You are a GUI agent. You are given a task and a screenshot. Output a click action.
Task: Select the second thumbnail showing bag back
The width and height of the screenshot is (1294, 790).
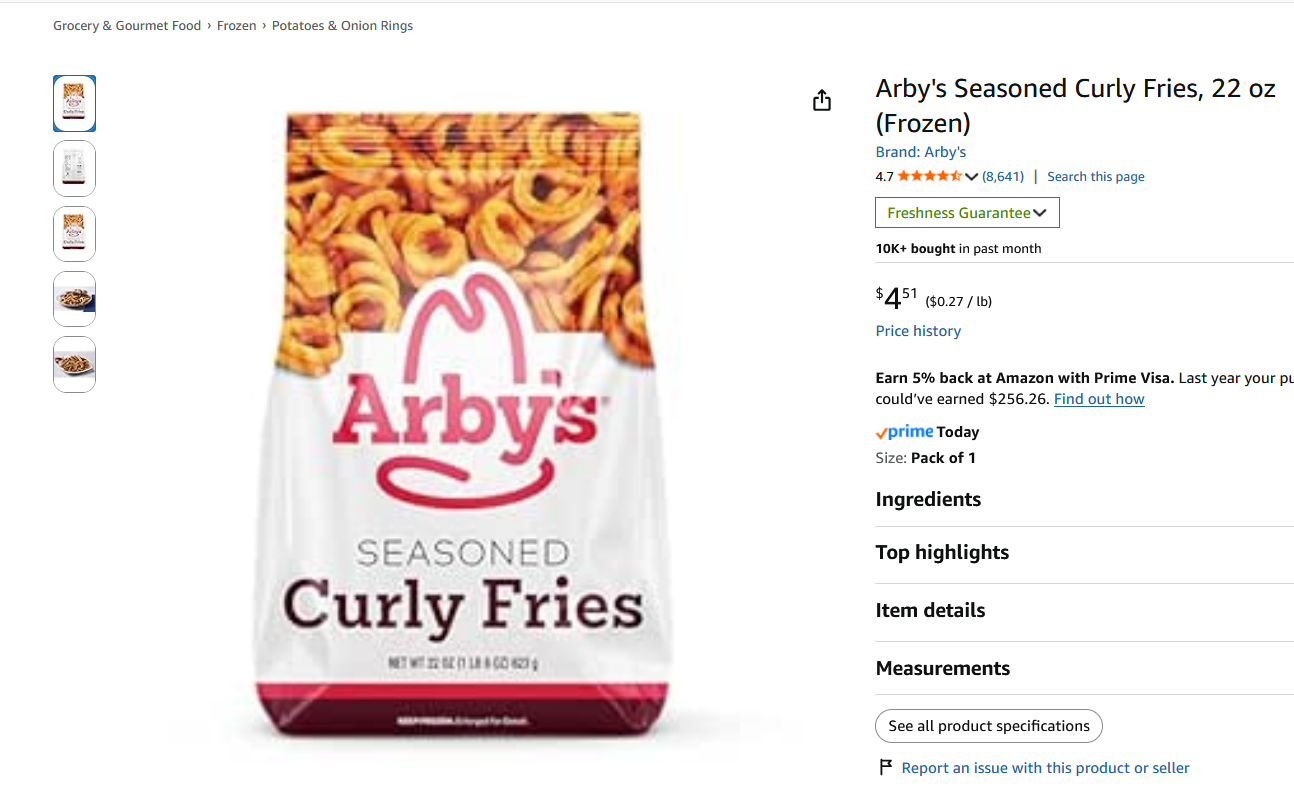click(x=75, y=169)
